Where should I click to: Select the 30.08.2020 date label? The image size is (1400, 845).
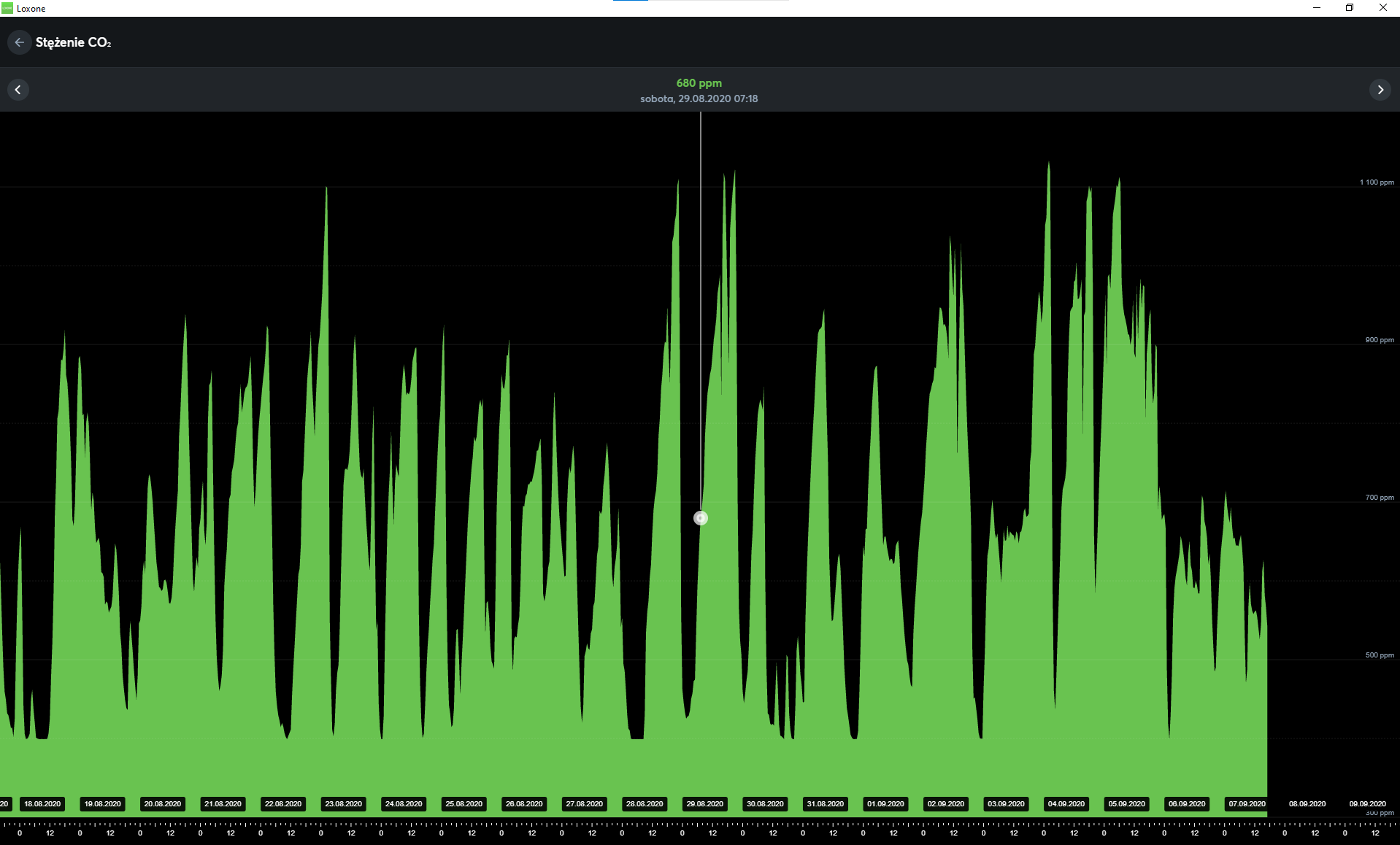pos(765,804)
